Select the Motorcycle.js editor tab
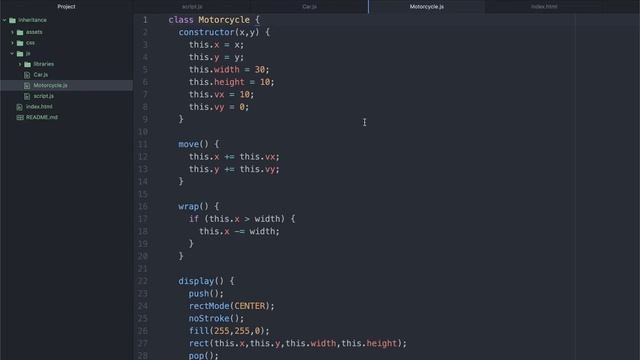Viewport: 640px width, 360px height. (x=427, y=7)
